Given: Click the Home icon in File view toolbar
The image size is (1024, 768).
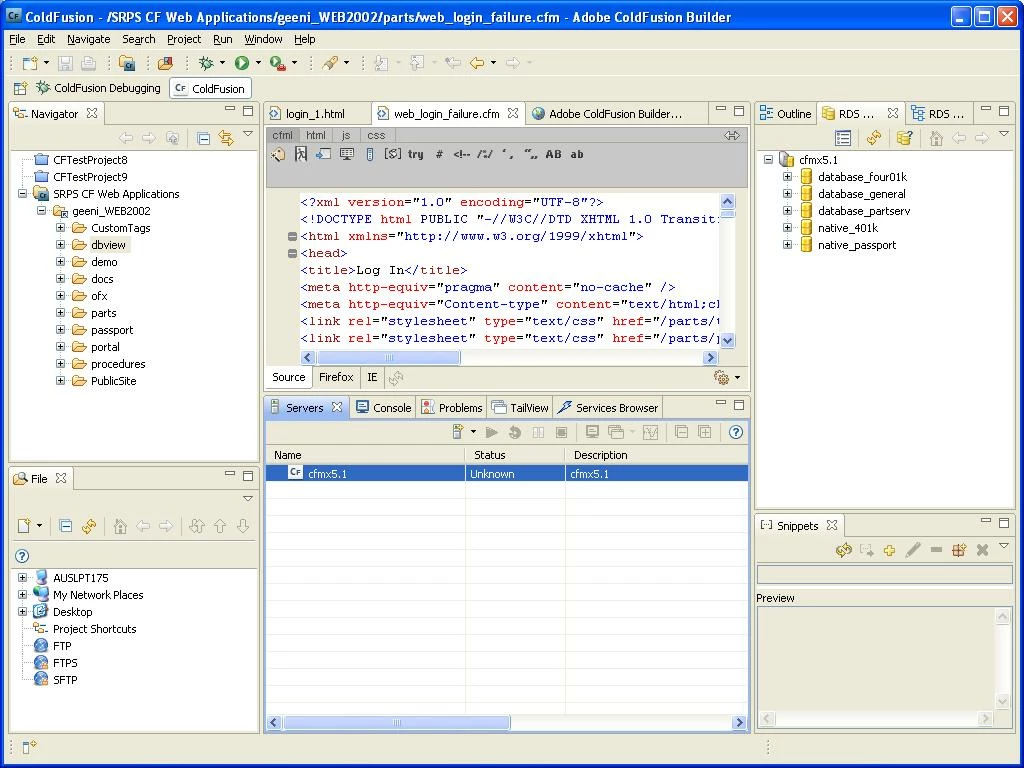Looking at the screenshot, I should click(x=120, y=526).
